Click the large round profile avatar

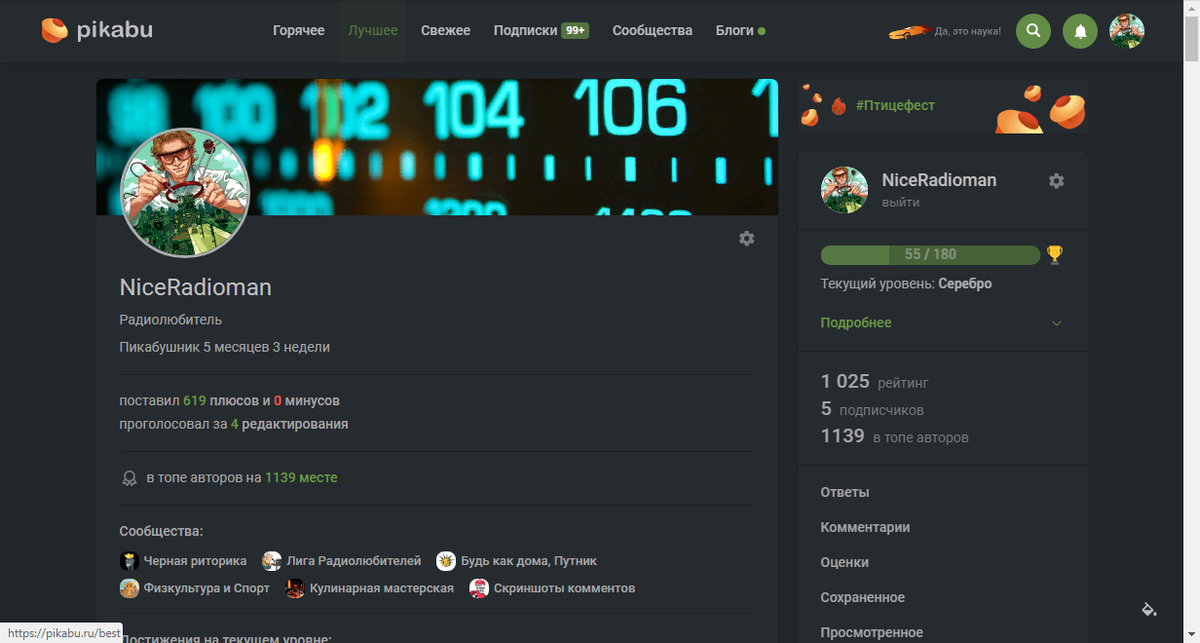184,193
